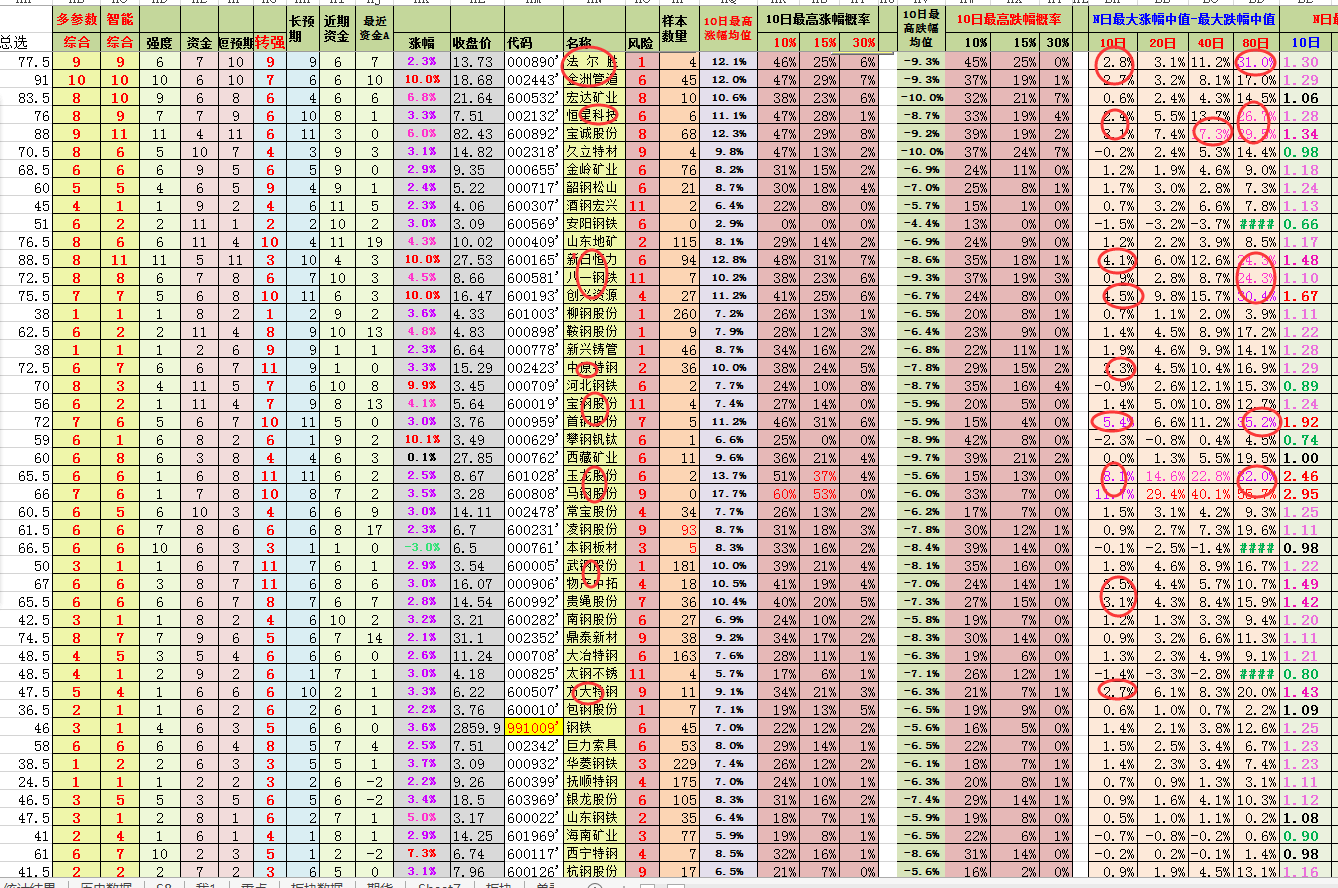The height and width of the screenshot is (888, 1338).
Task: Click the 风险 column header
Action: coord(641,42)
